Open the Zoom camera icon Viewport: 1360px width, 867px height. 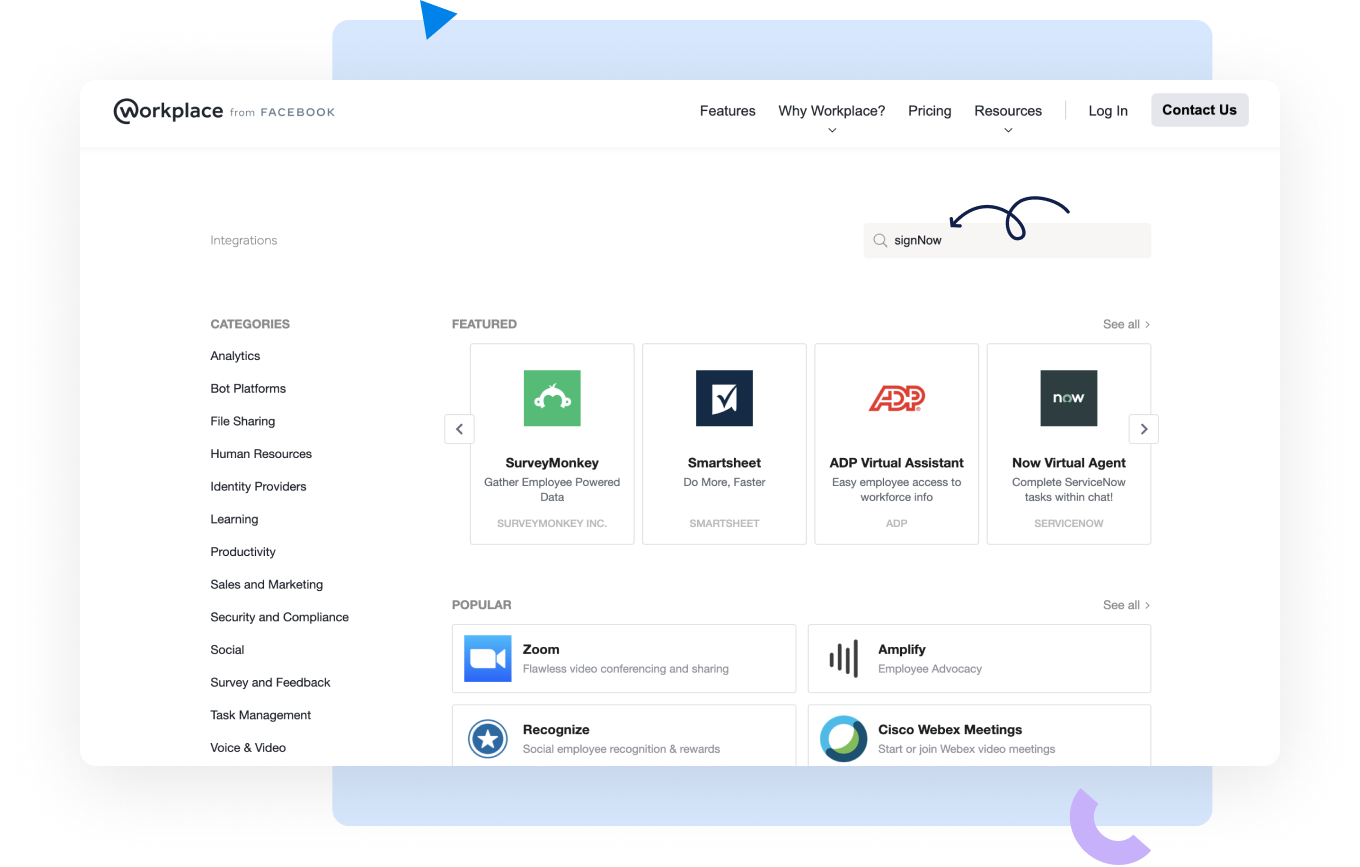(x=488, y=658)
